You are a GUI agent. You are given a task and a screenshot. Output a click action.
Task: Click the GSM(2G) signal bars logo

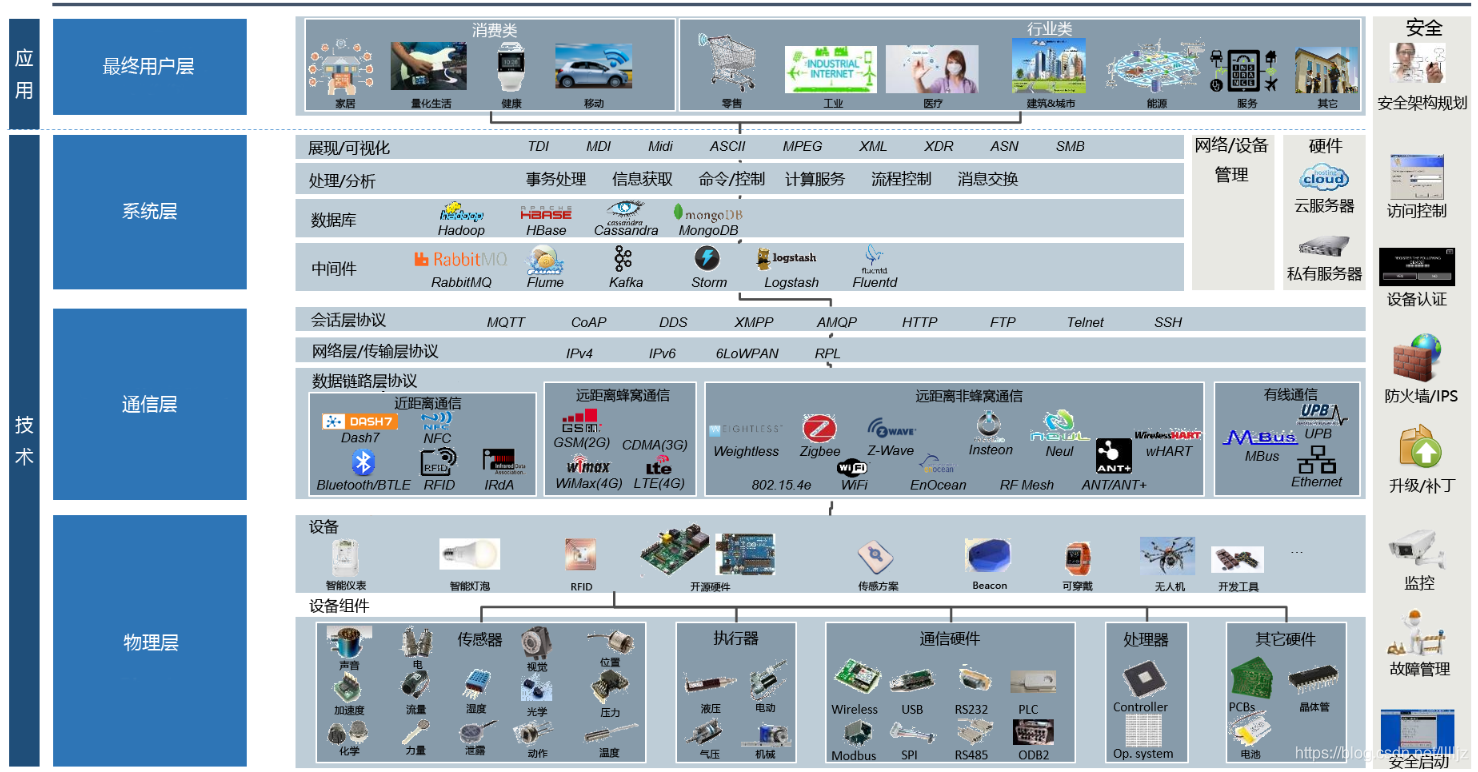point(580,421)
